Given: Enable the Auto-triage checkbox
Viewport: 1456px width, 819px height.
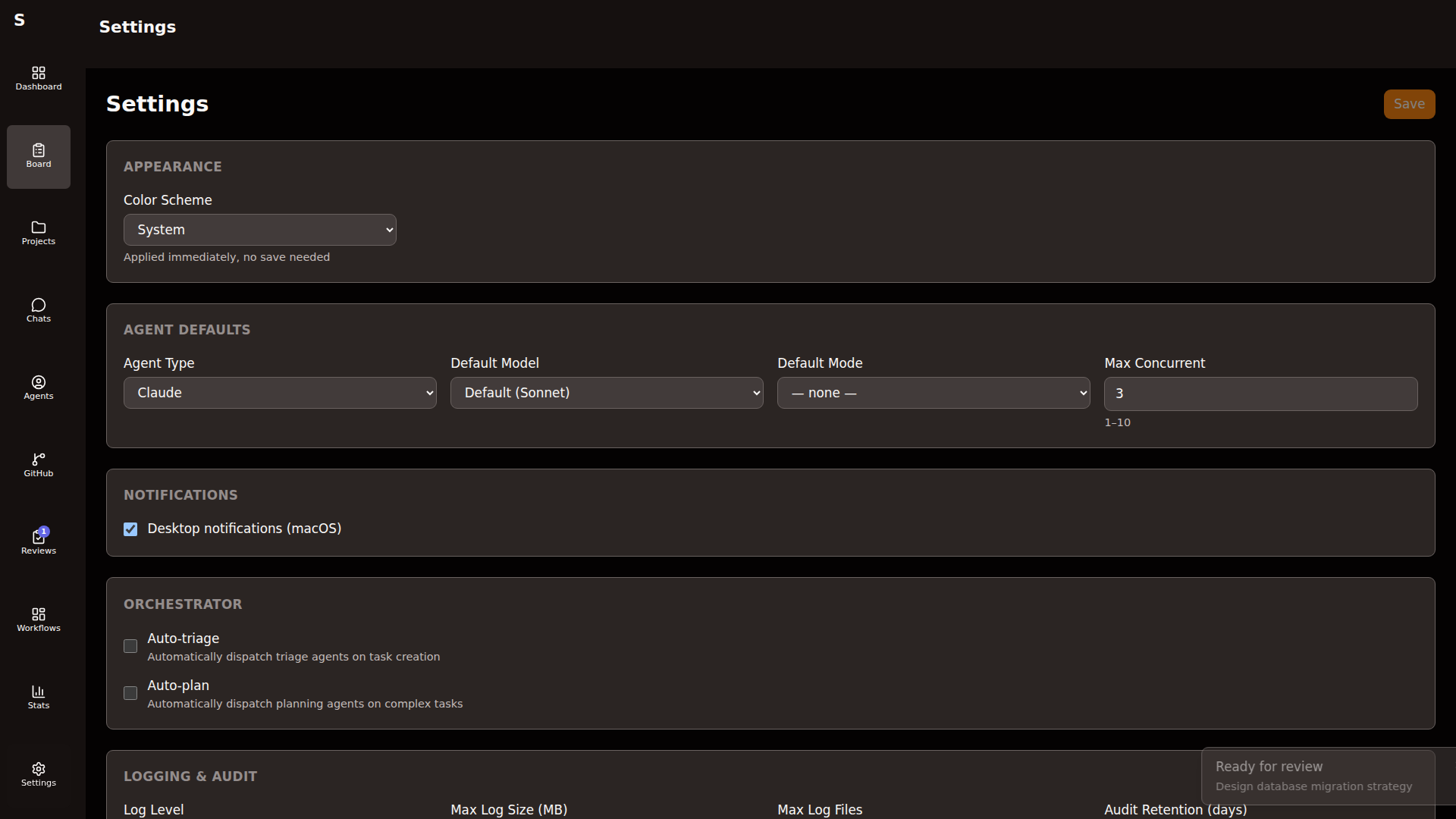Looking at the screenshot, I should click(x=130, y=646).
